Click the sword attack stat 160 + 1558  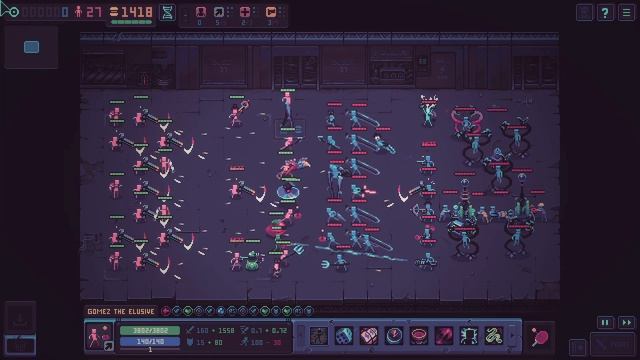pyautogui.click(x=211, y=331)
